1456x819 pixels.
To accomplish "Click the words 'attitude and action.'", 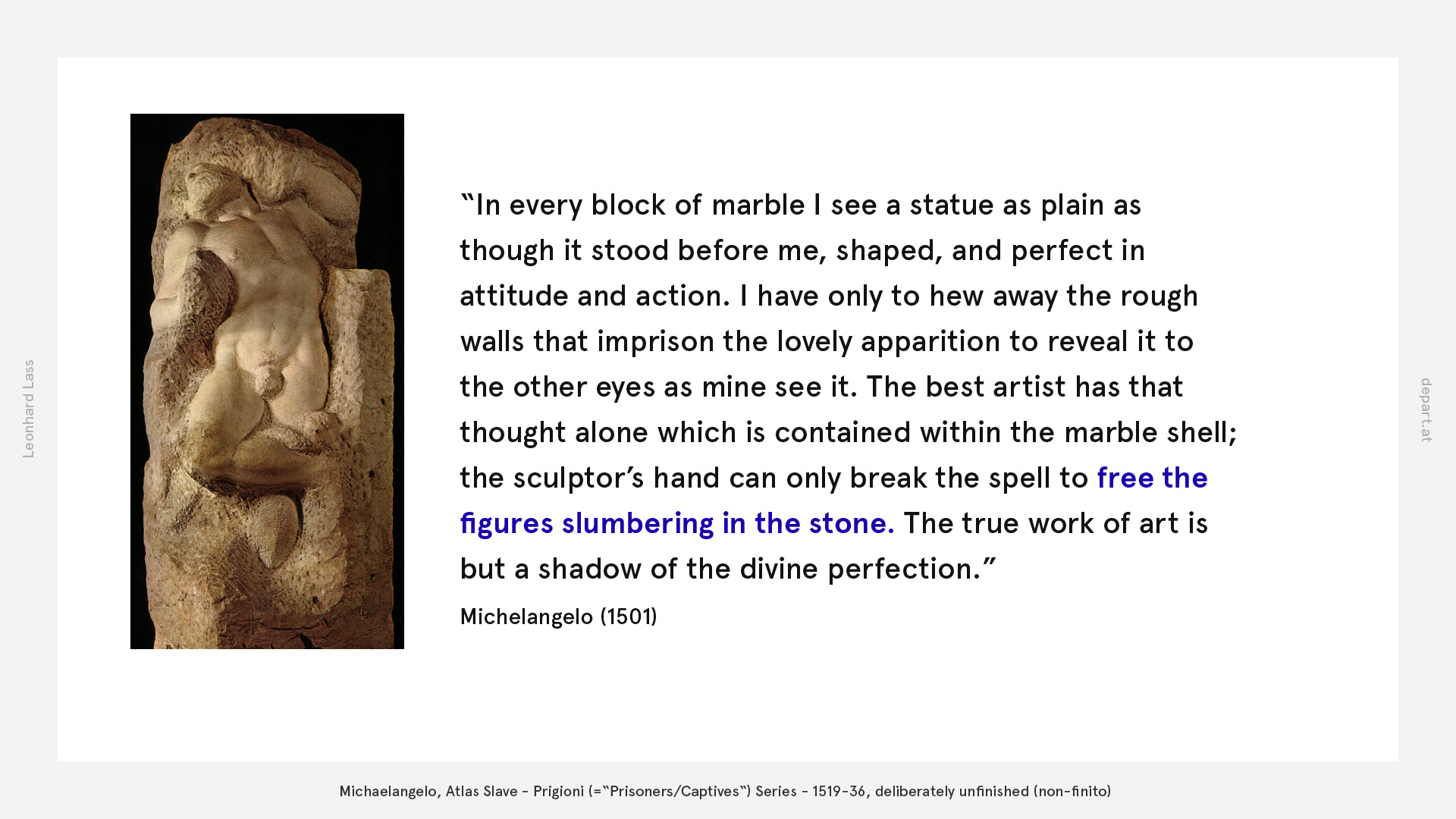I will 595,296.
